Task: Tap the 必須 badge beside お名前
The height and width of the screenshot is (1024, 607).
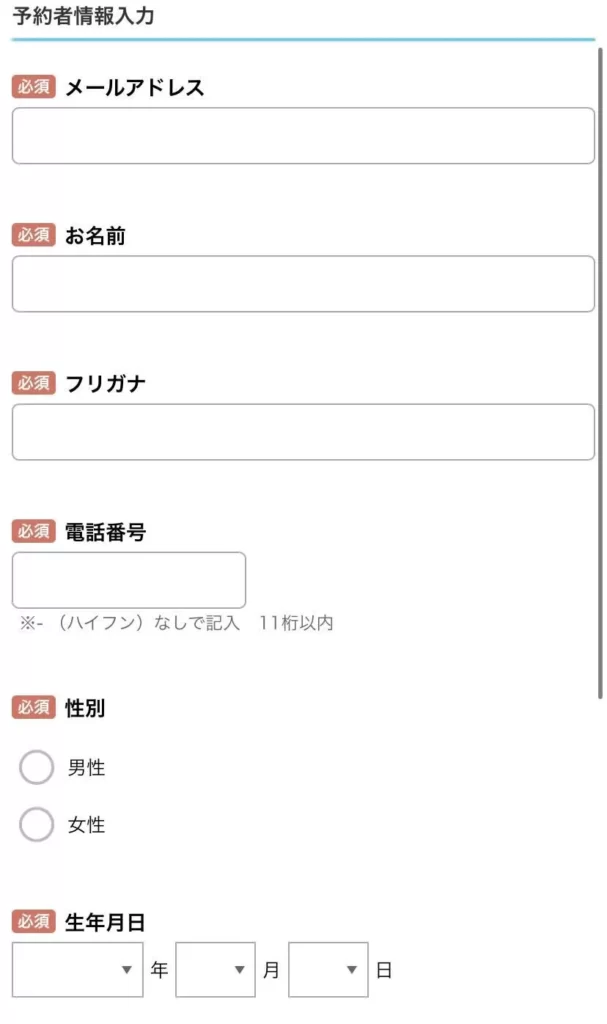Action: click(34, 235)
